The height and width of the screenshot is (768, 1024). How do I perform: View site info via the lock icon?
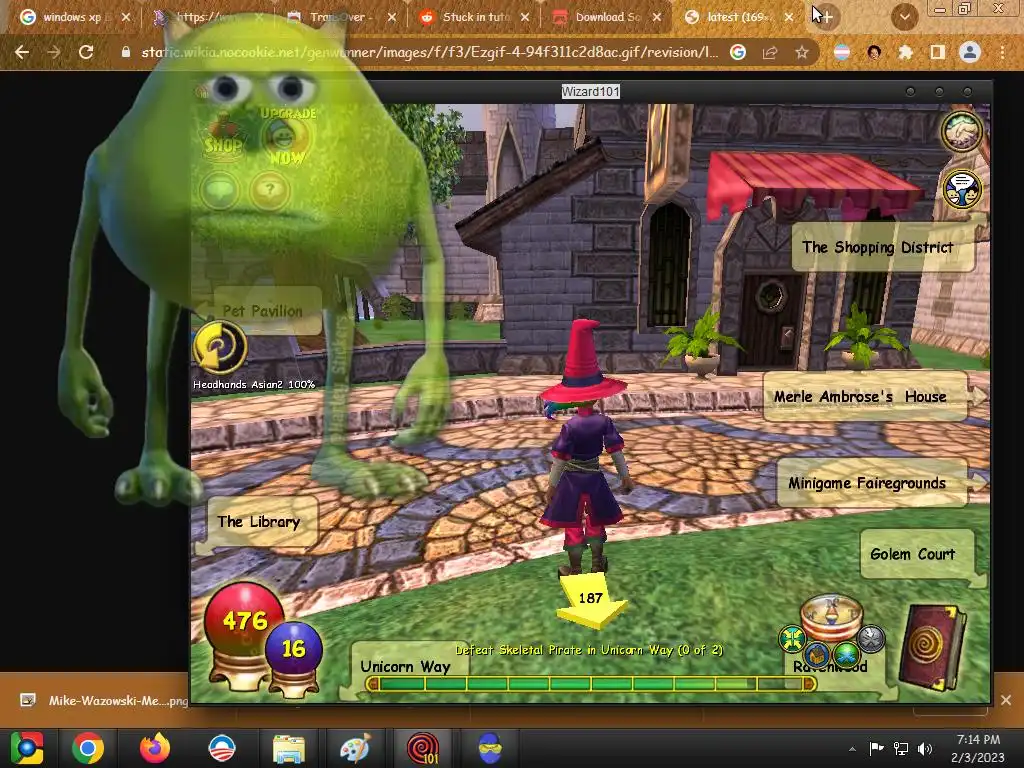coord(126,52)
